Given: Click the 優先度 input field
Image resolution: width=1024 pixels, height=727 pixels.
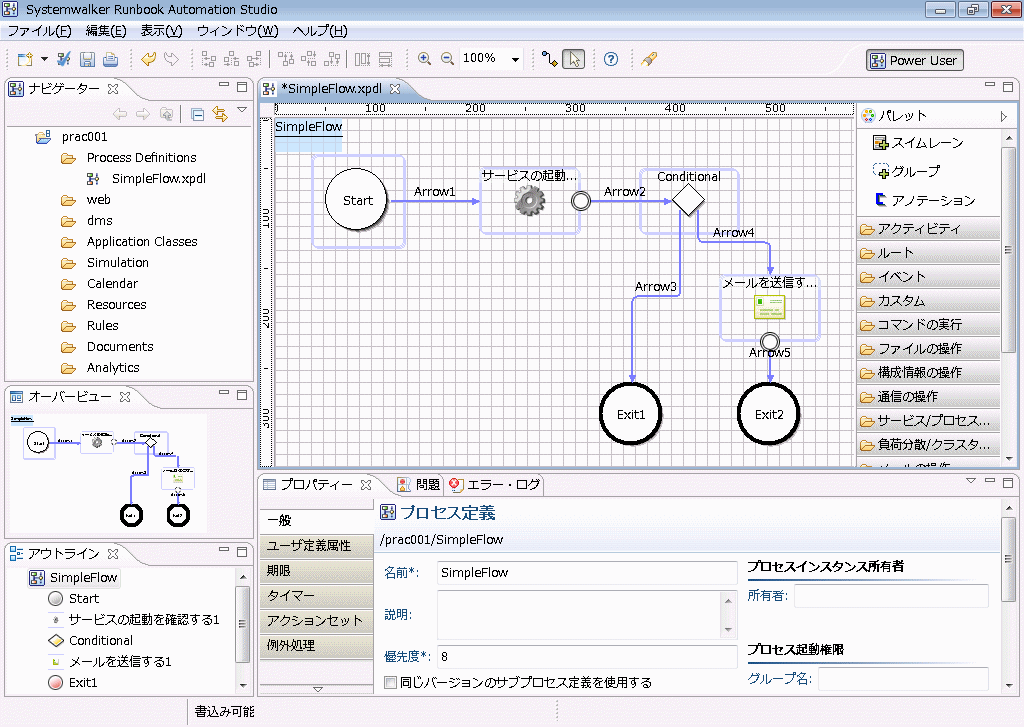Looking at the screenshot, I should (586, 656).
